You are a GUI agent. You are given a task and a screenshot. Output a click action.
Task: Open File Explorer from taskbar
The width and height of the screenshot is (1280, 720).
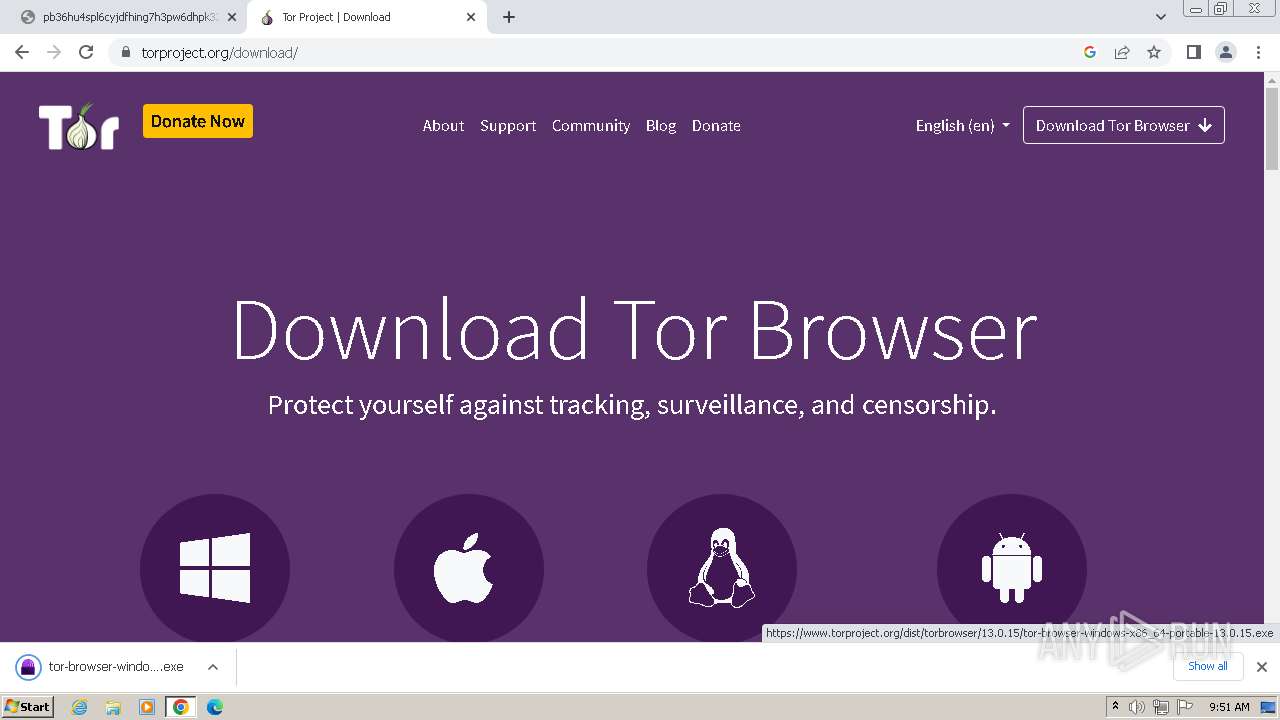pyautogui.click(x=113, y=707)
